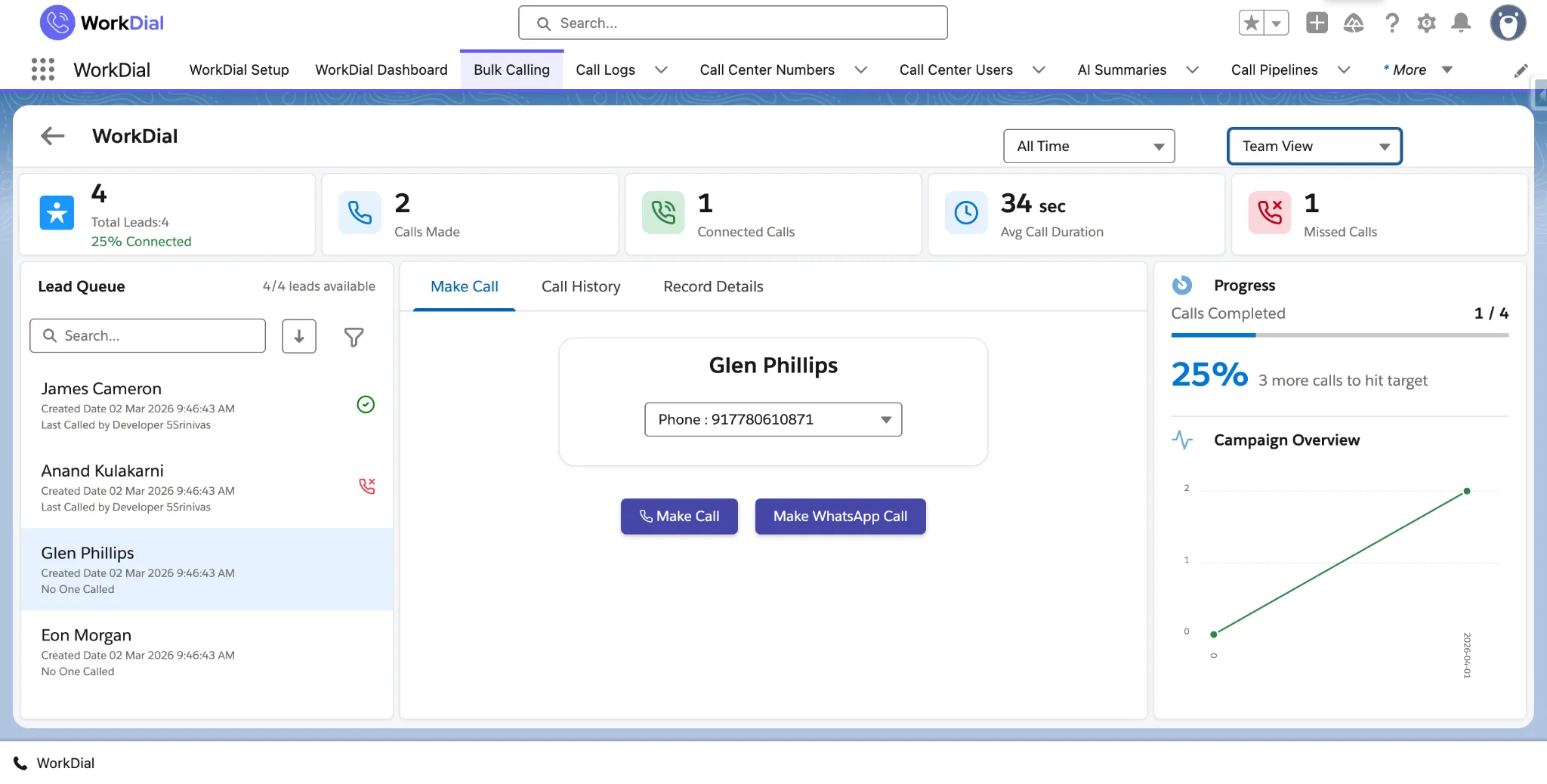This screenshot has height=784, width=1547.
Task: Select the Anand Kulakarni lead
Action: [x=207, y=488]
